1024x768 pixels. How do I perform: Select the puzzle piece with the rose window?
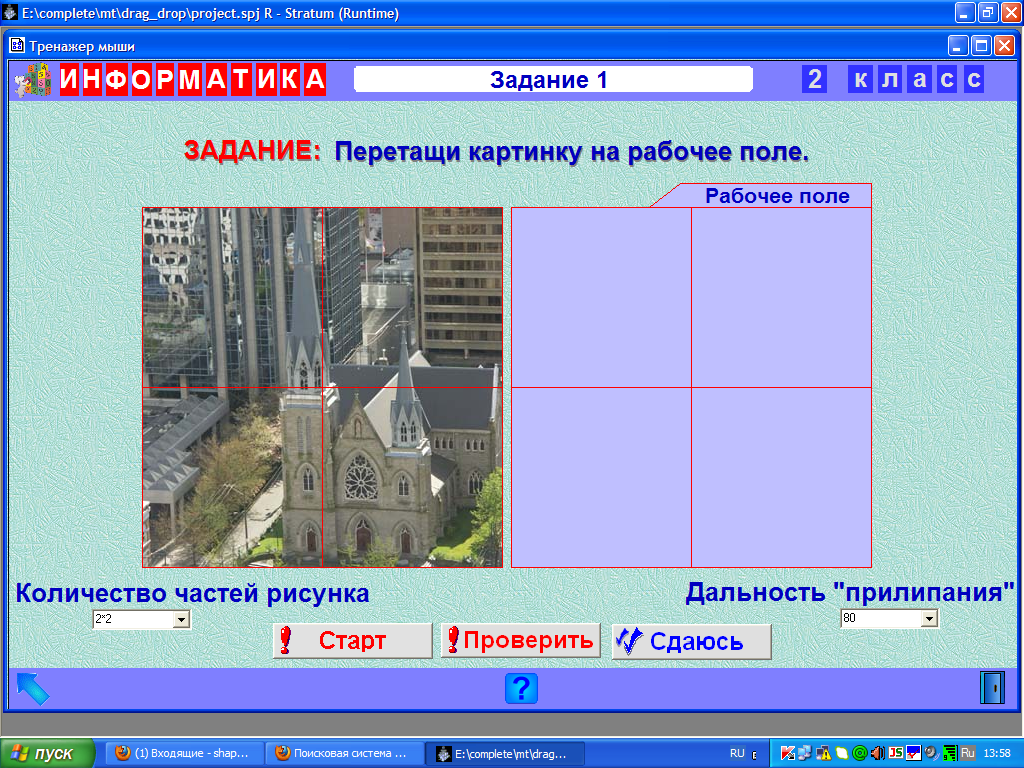[413, 477]
